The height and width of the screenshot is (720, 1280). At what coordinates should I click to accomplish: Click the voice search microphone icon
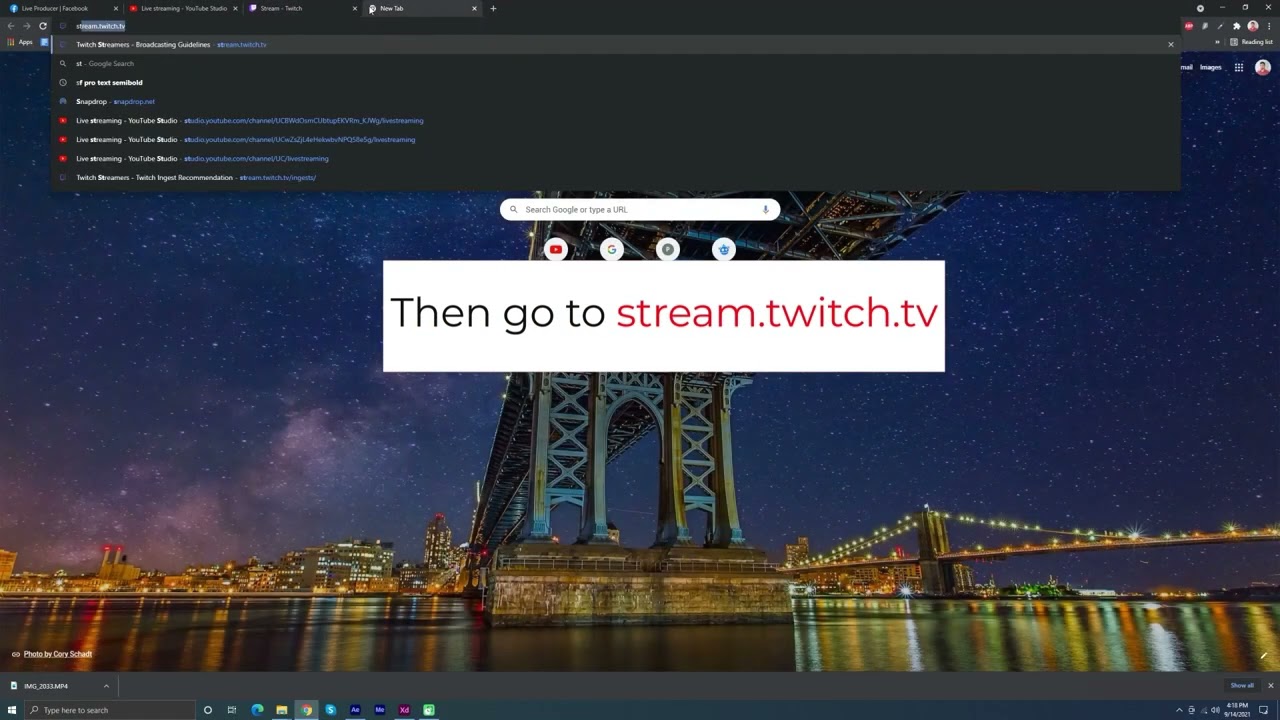[x=765, y=209]
